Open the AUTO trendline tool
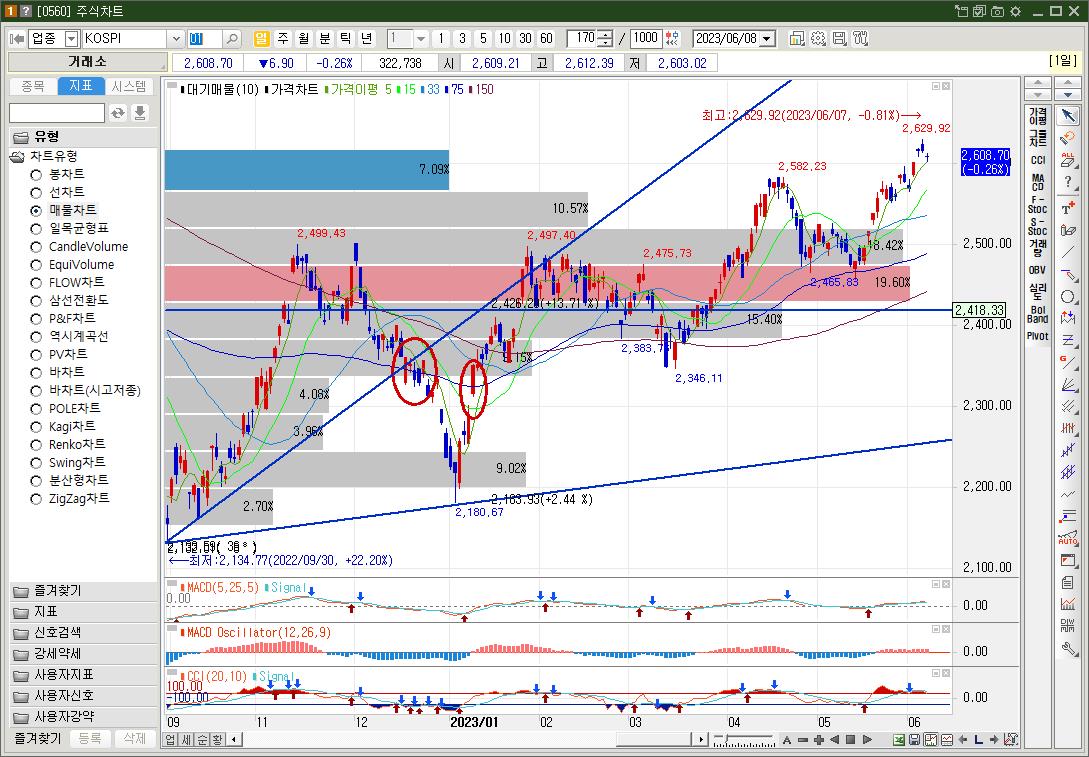Screen dimensions: 1089x757 pyautogui.click(x=1067, y=538)
